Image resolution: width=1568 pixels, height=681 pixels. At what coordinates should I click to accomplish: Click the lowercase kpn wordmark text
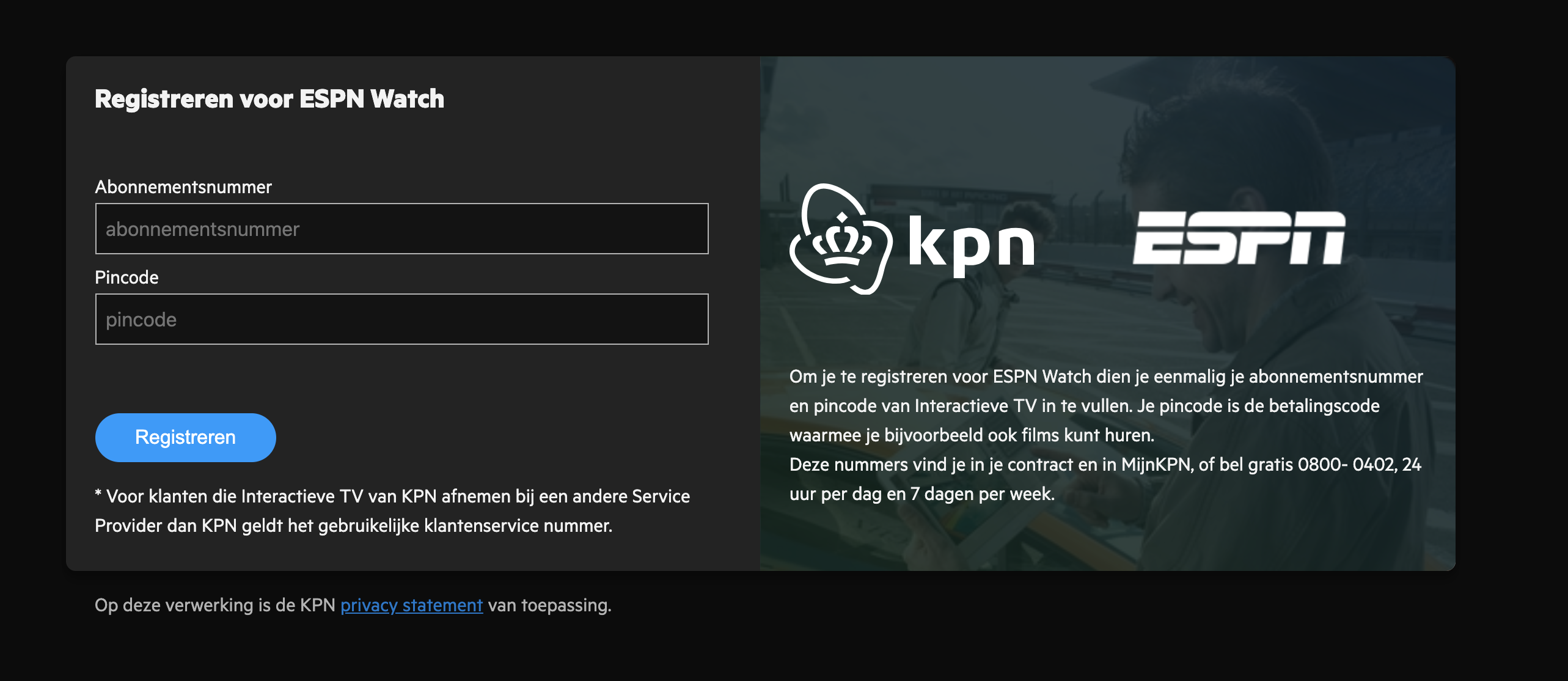click(x=971, y=245)
